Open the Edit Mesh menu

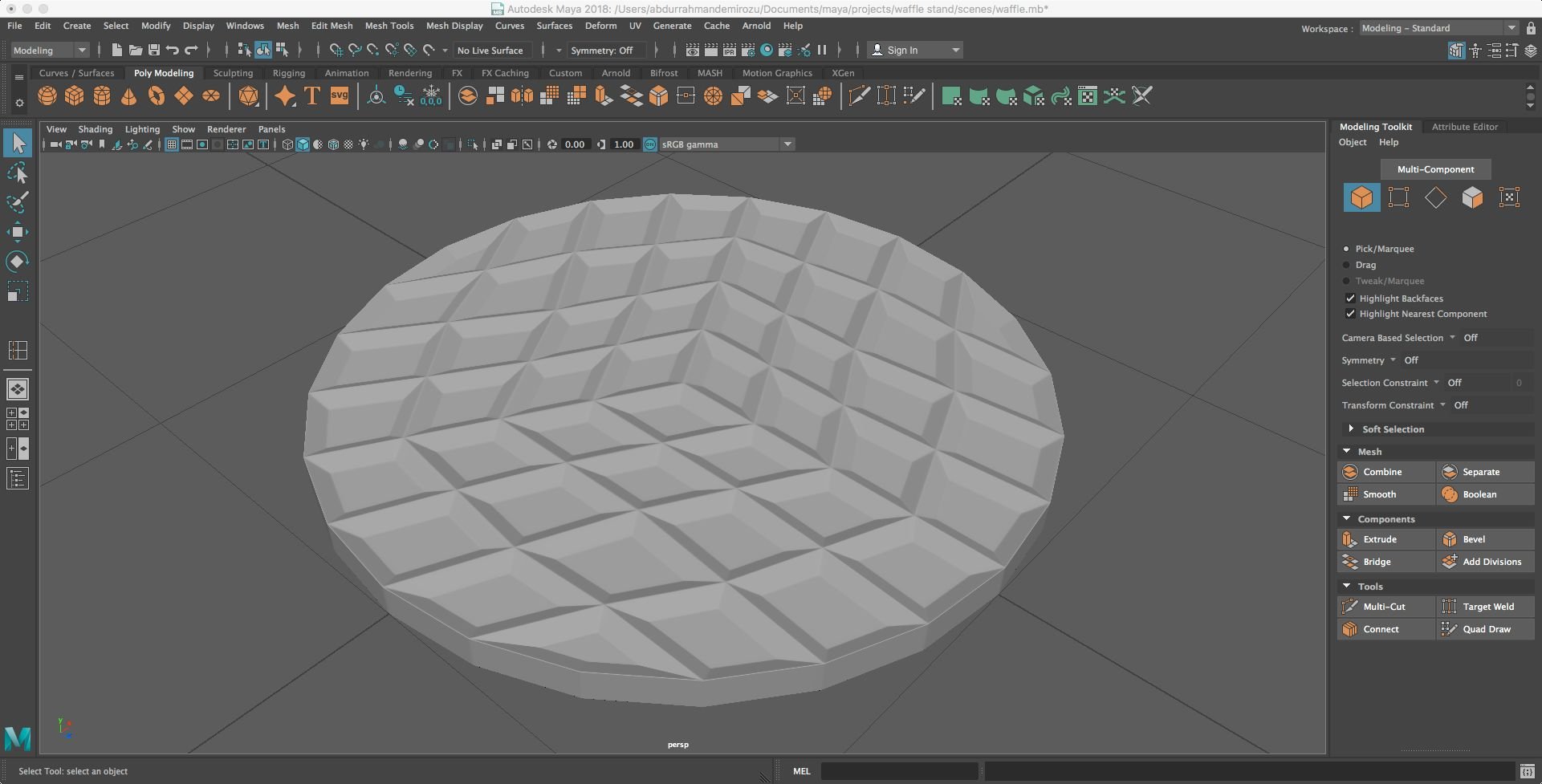pos(332,26)
